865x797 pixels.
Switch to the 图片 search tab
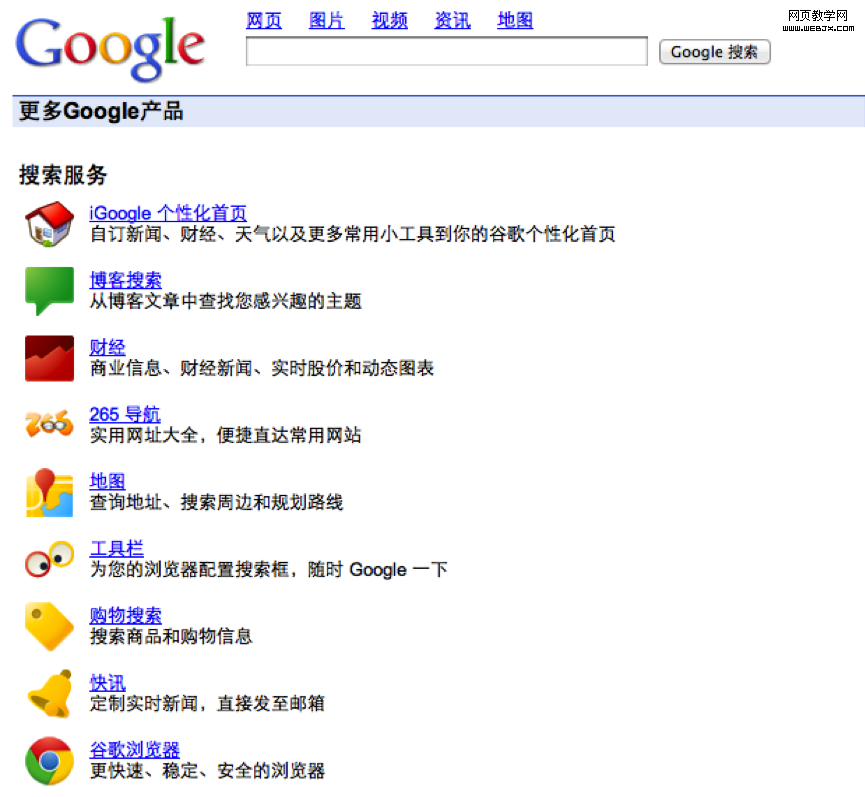point(327,20)
